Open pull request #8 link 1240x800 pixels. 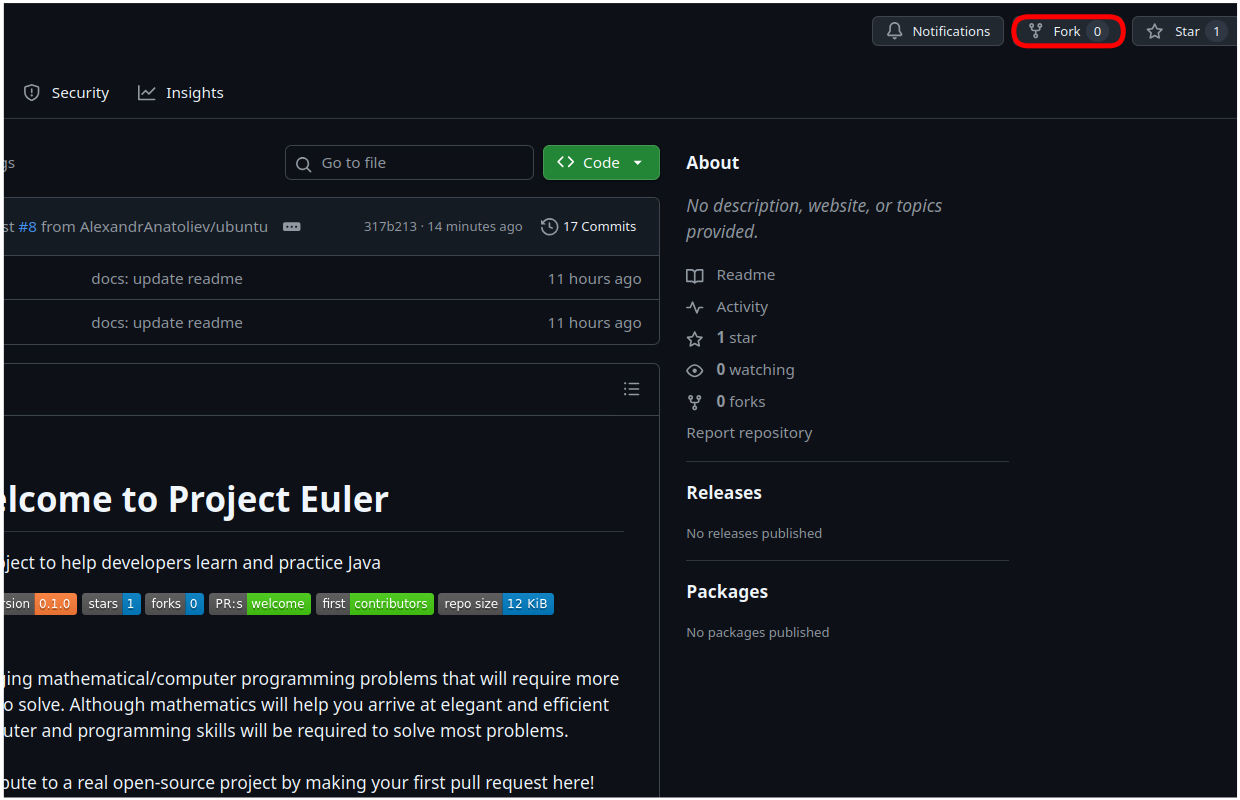click(x=27, y=227)
